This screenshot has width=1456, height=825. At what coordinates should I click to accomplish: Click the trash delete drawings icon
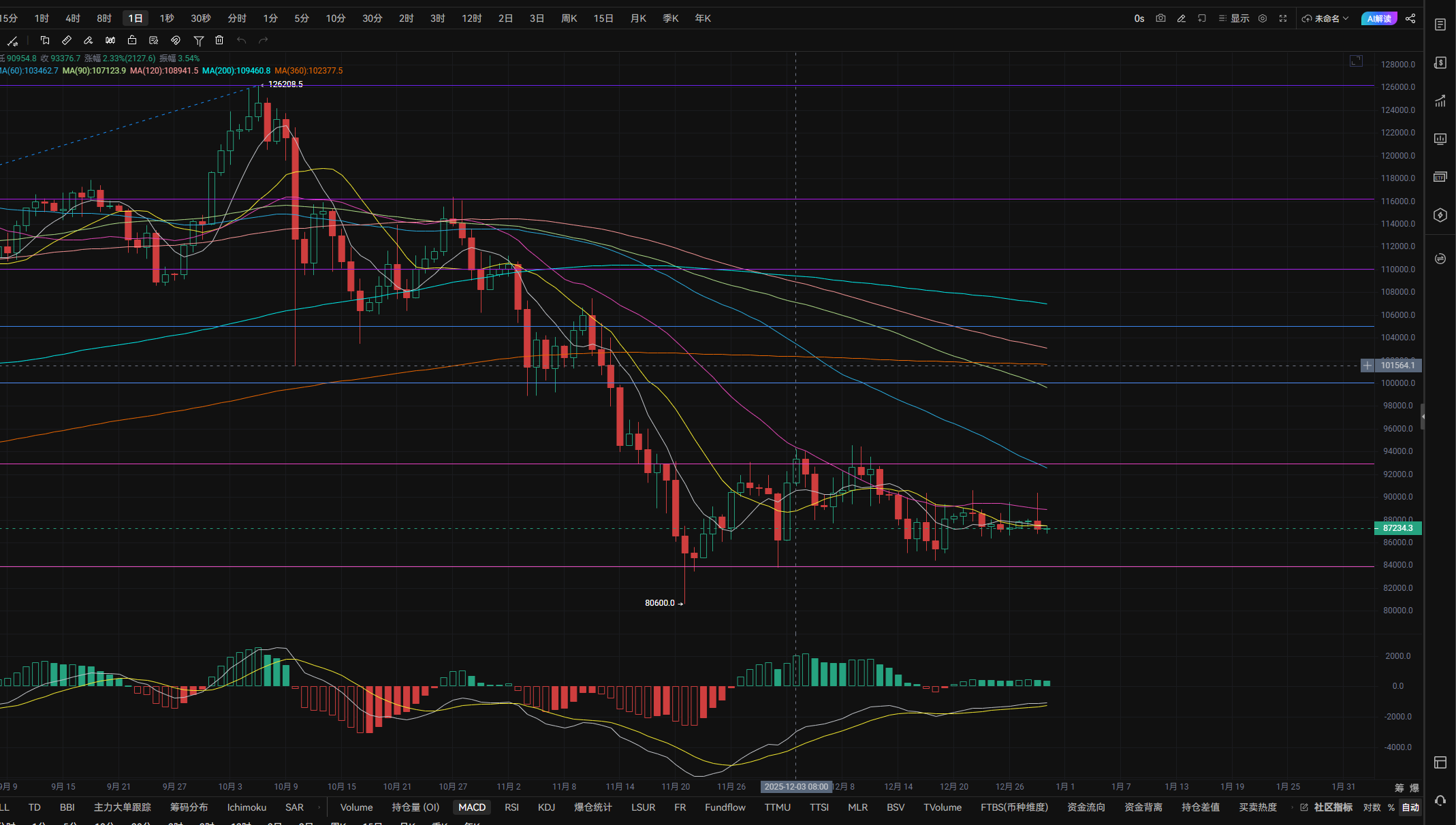click(x=219, y=40)
